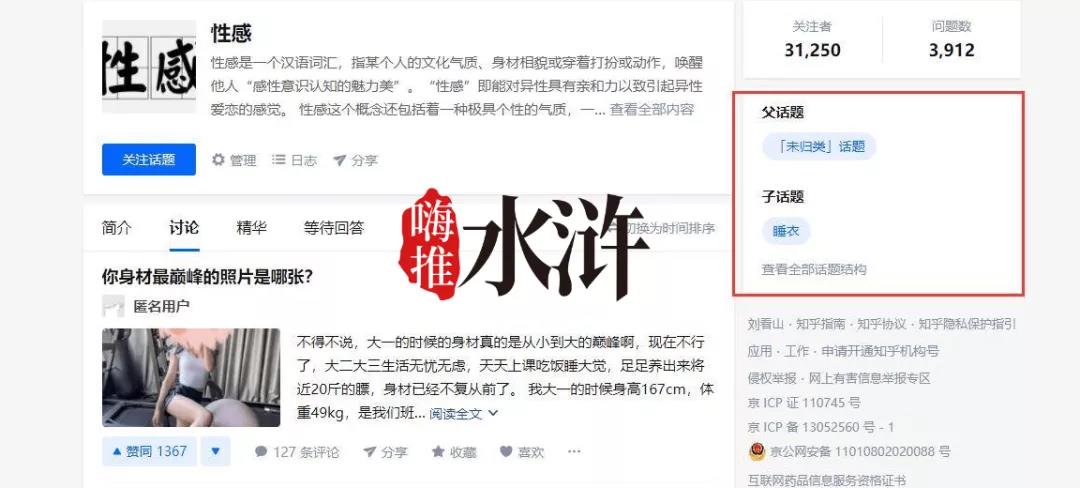
Task: Click the 收藏 star icon
Action: point(438,452)
